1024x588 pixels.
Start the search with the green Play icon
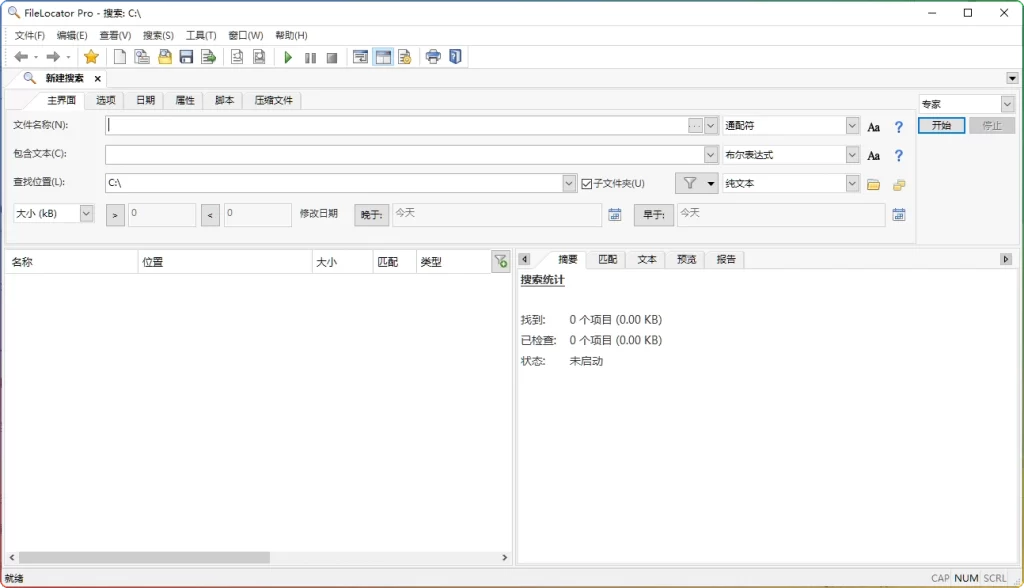(x=287, y=57)
